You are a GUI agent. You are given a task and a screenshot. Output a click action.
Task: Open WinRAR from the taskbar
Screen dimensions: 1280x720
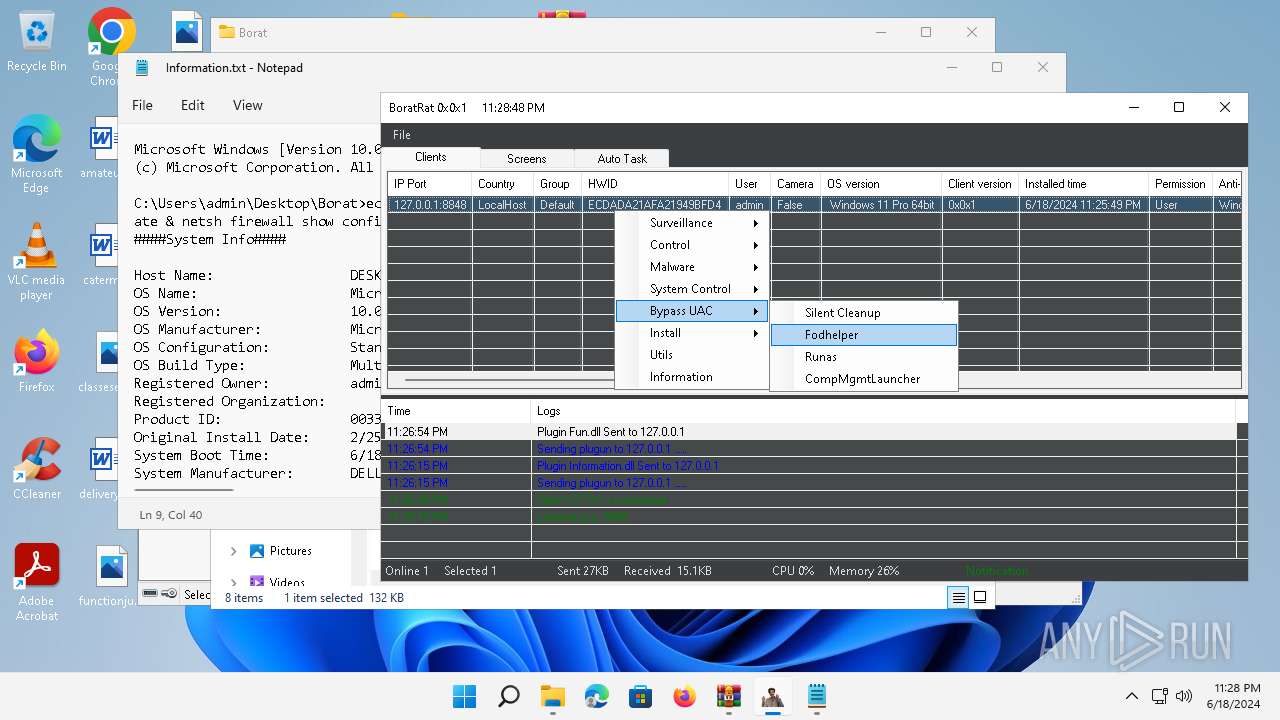click(729, 696)
